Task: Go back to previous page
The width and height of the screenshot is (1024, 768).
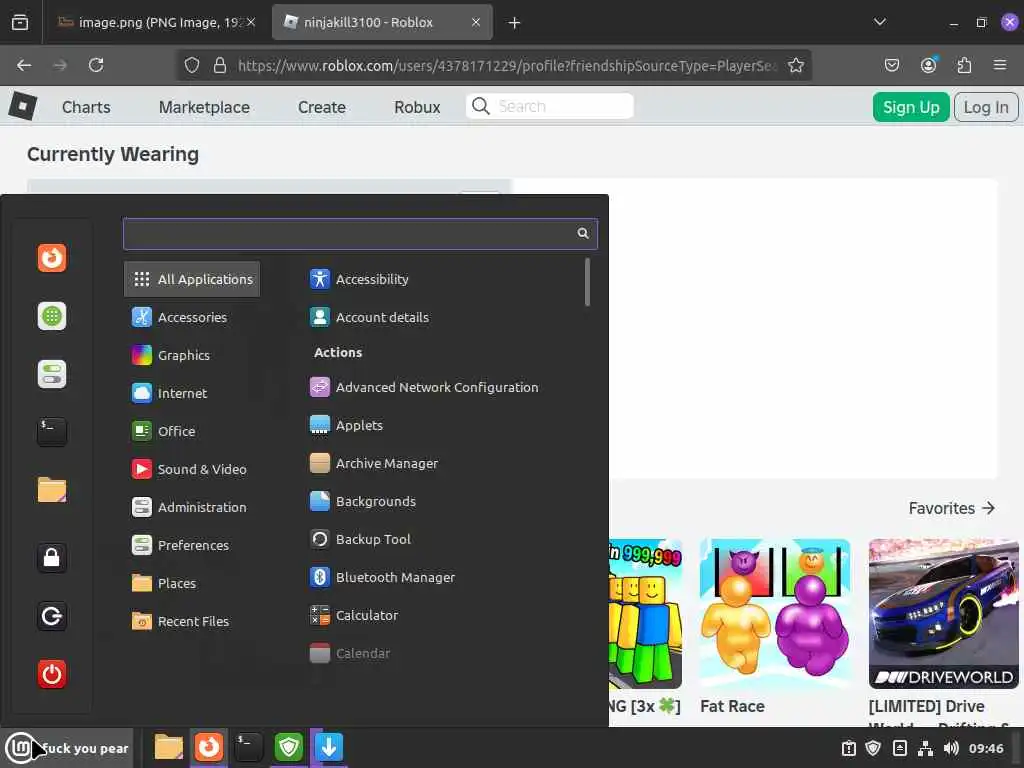Action: click(x=24, y=65)
